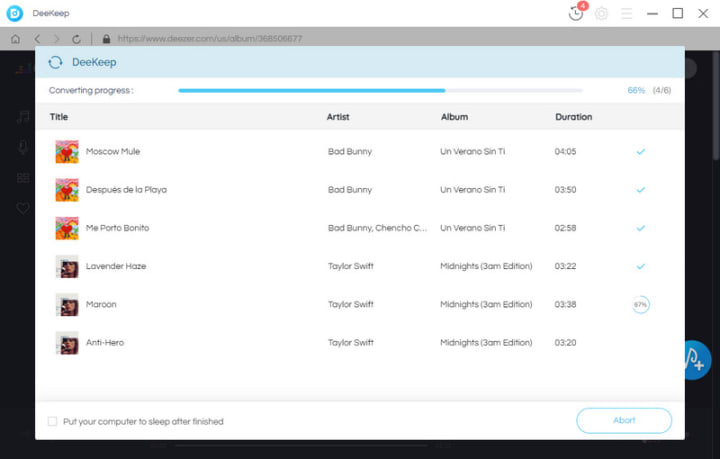Navigate back with the left arrow
The width and height of the screenshot is (720, 459).
(37, 39)
